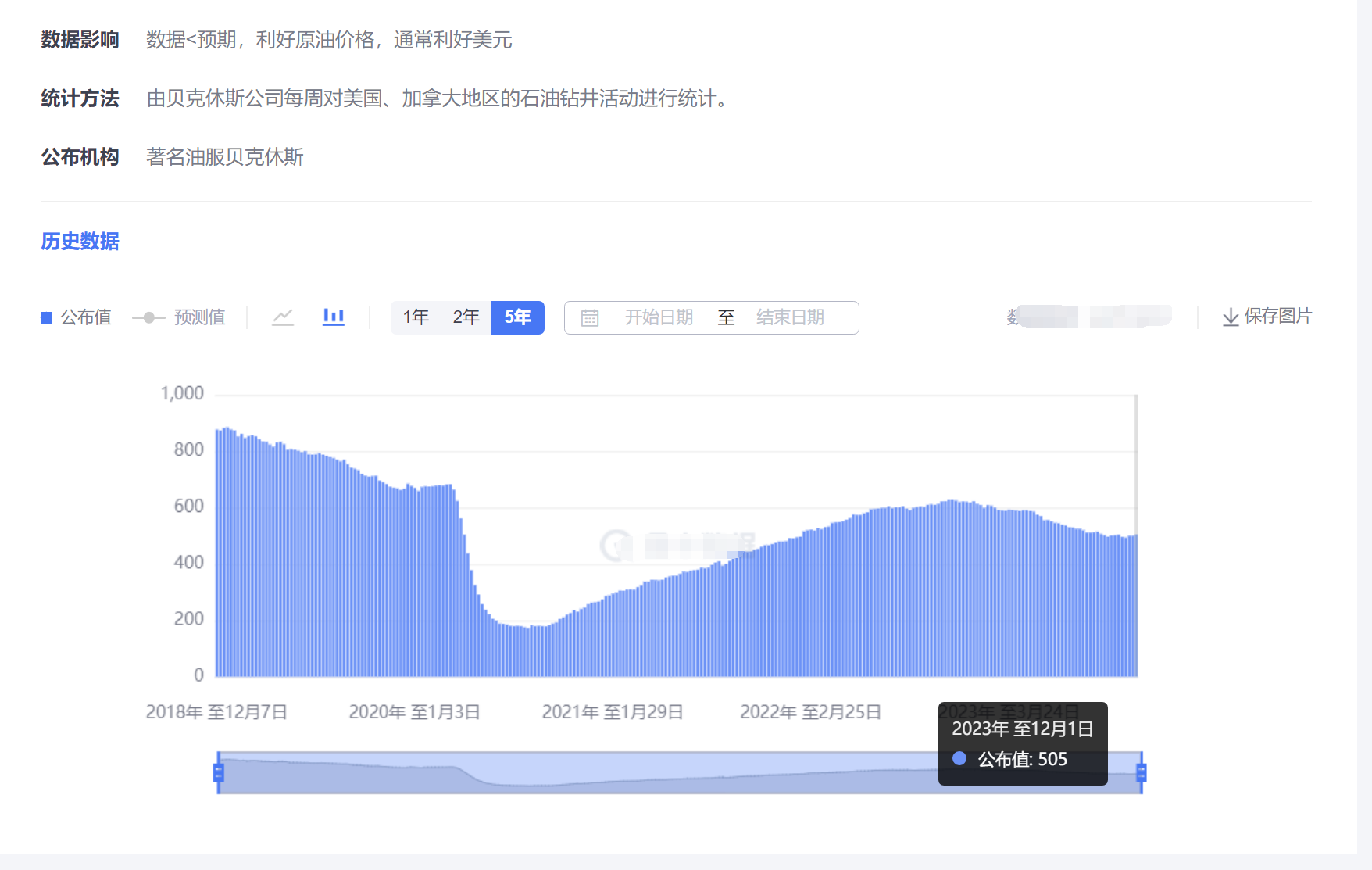The width and height of the screenshot is (1372, 870).
Task: Click the 保存图片 text button
Action: pos(1277,316)
